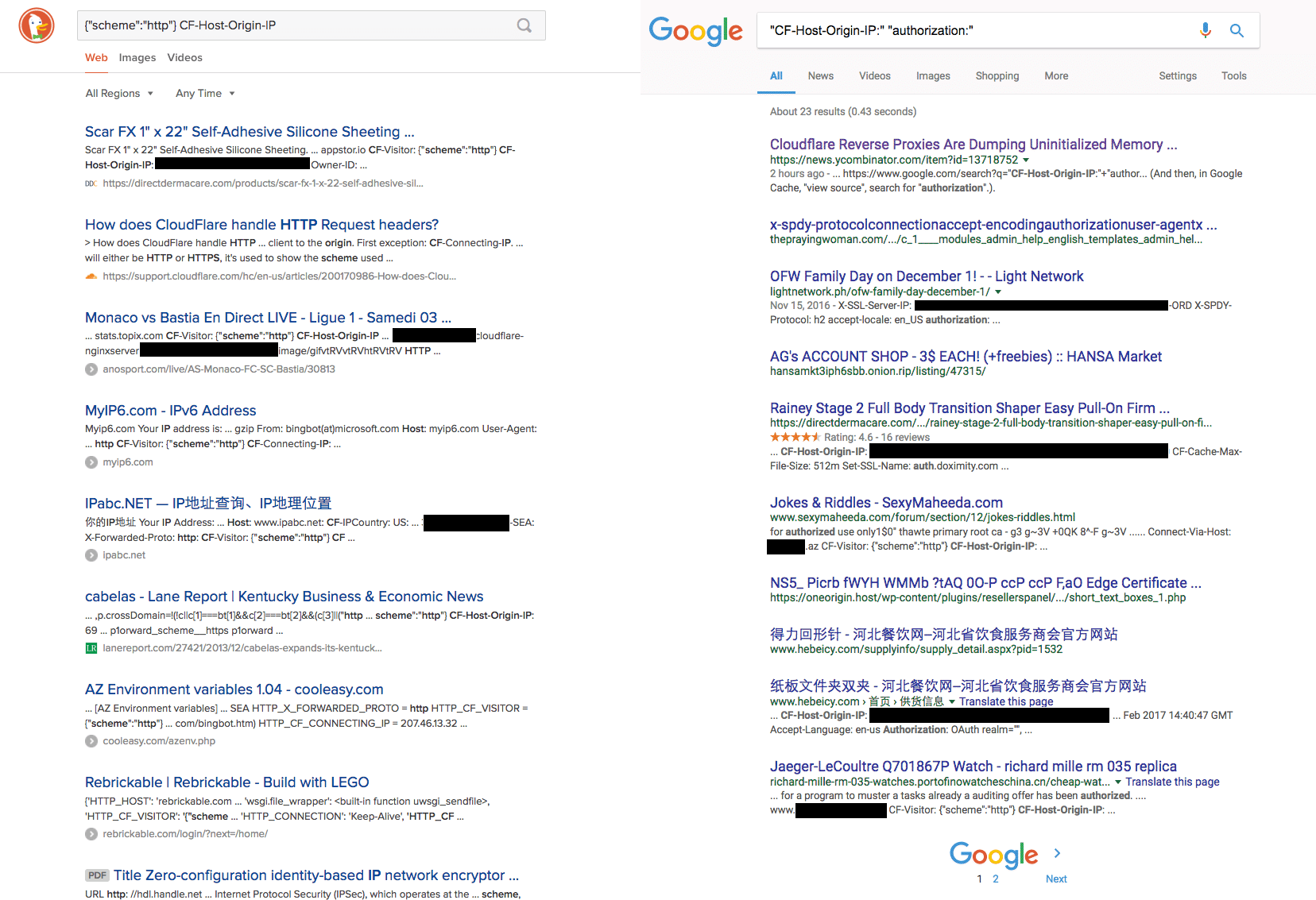Switch to Google News tab
The height and width of the screenshot is (900, 1316).
(821, 76)
